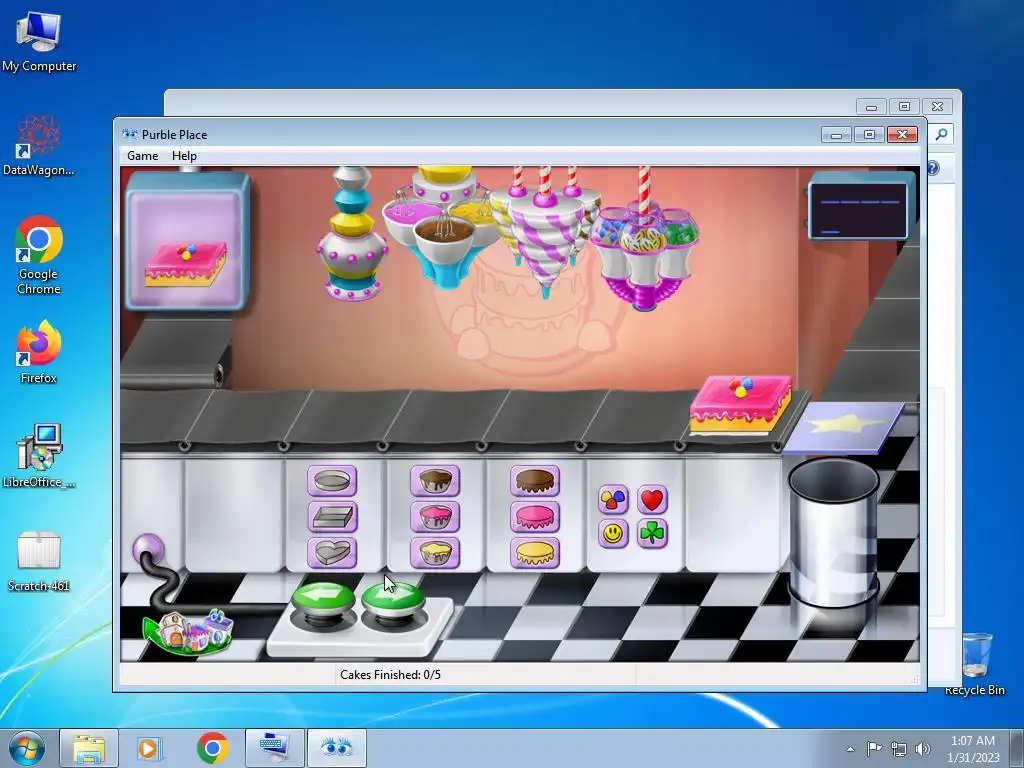
Task: Click the star shipping platform
Action: click(844, 427)
